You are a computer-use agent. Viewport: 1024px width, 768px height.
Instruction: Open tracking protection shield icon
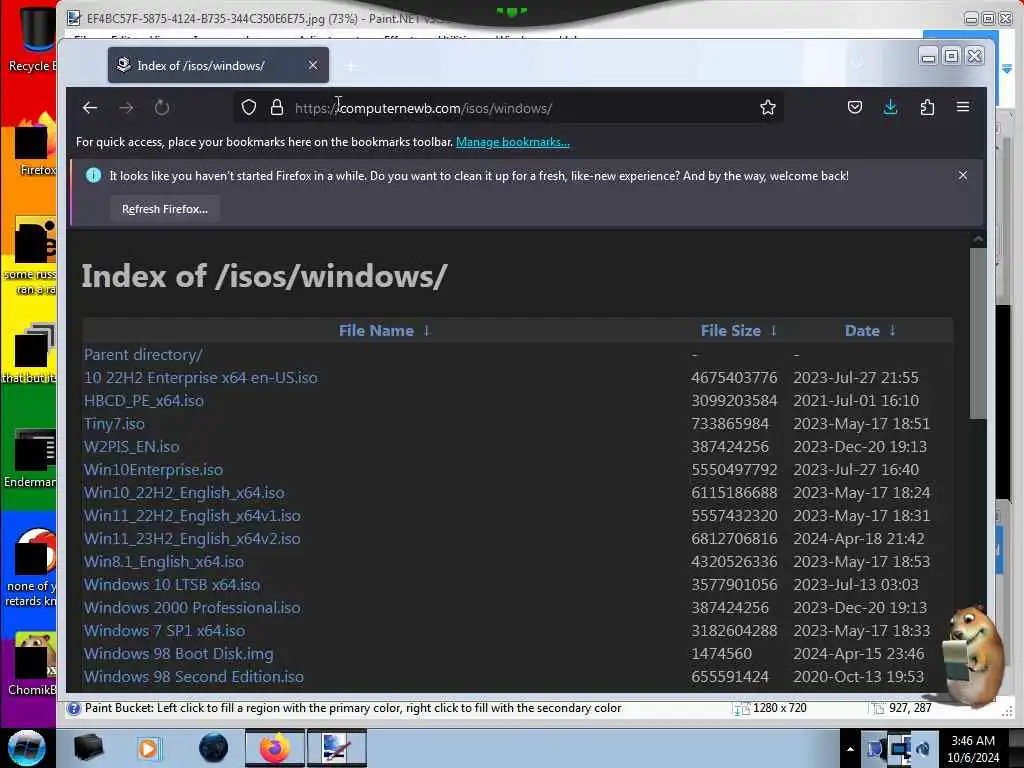pyautogui.click(x=249, y=108)
